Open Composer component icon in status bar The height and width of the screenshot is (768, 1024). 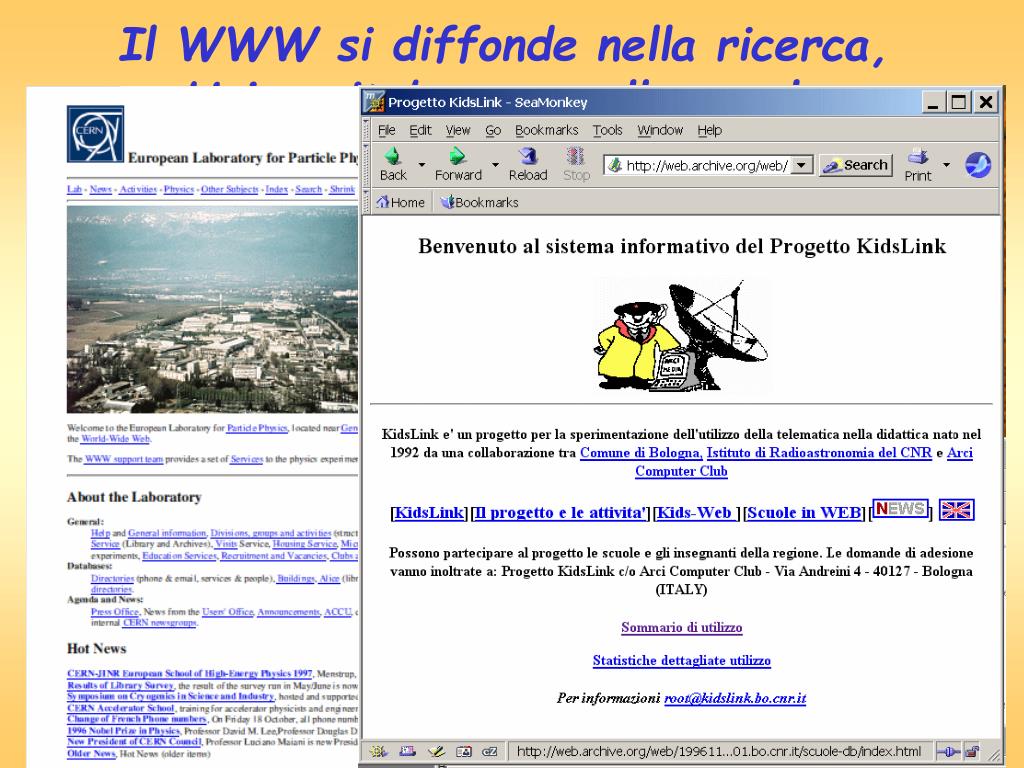pos(436,751)
